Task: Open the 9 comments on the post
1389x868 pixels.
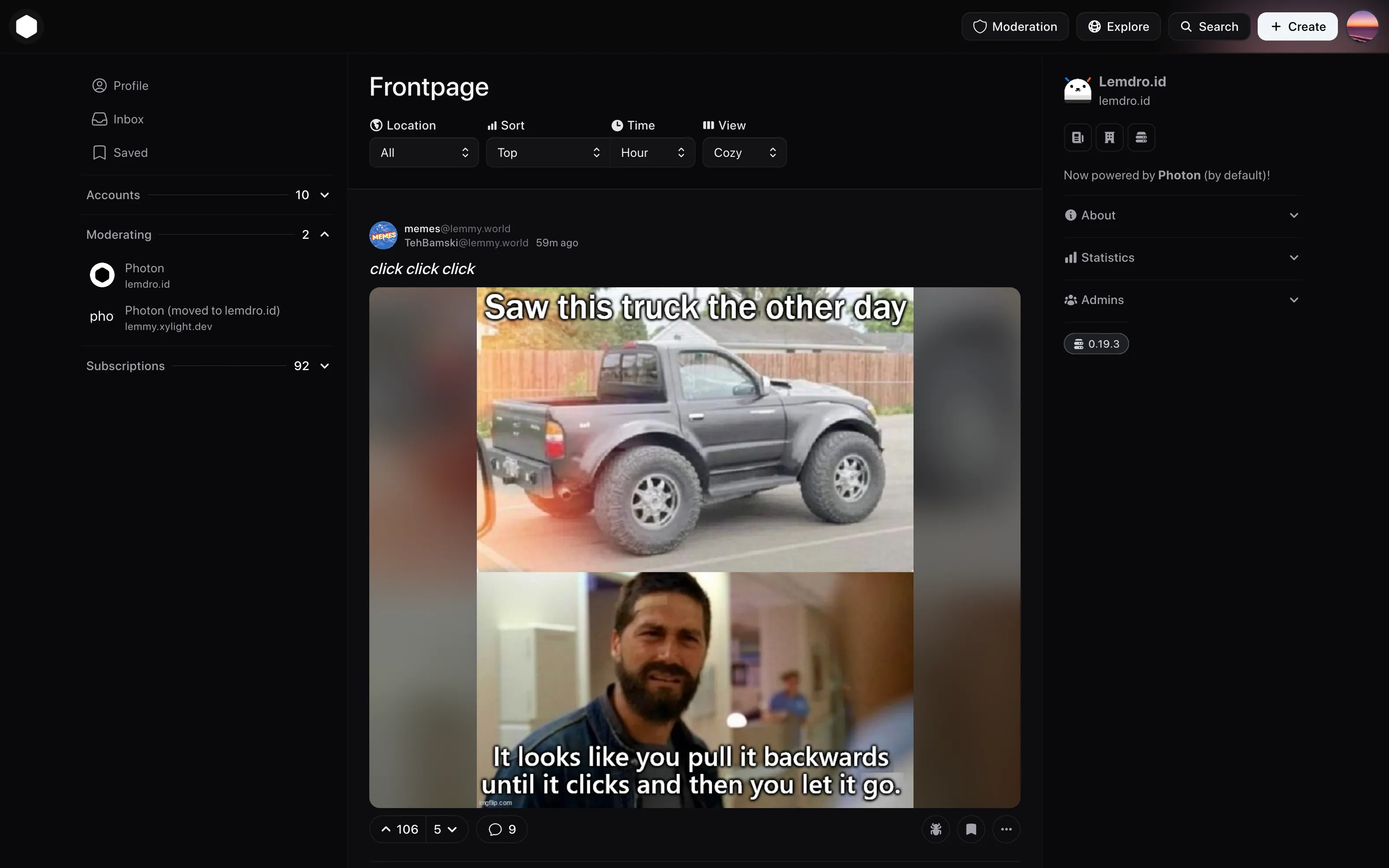Action: click(x=501, y=829)
